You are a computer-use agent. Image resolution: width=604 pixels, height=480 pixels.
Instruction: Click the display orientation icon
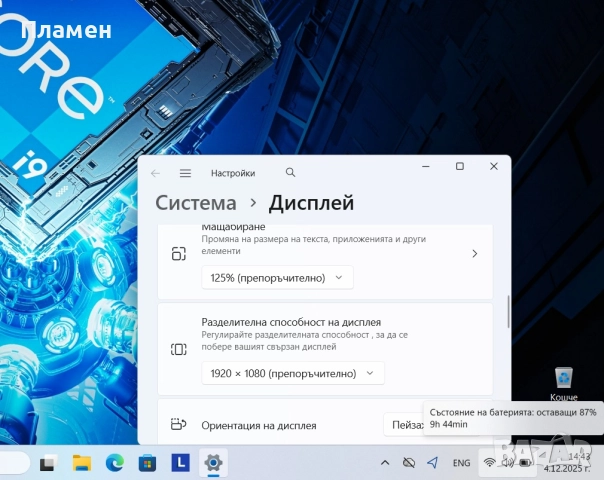[179, 425]
